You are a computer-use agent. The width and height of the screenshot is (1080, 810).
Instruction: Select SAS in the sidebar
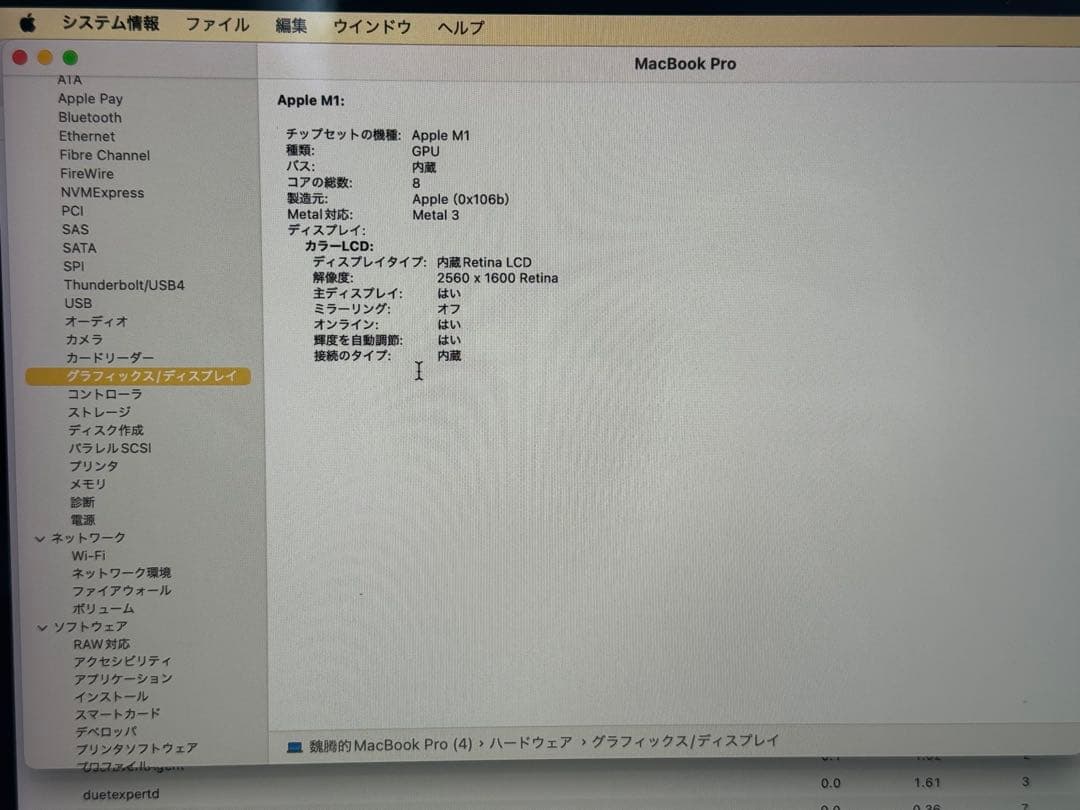75,229
